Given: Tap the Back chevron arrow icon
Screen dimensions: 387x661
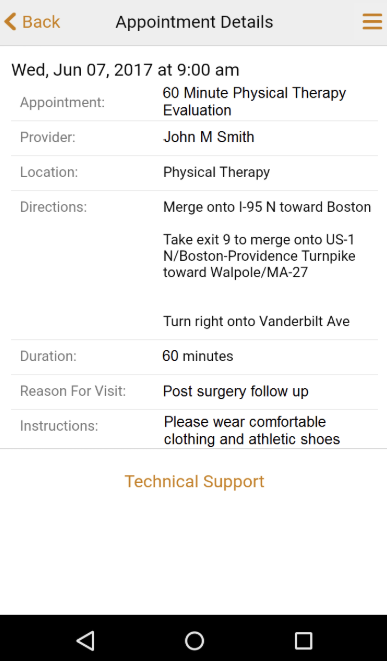Looking at the screenshot, I should point(10,21).
